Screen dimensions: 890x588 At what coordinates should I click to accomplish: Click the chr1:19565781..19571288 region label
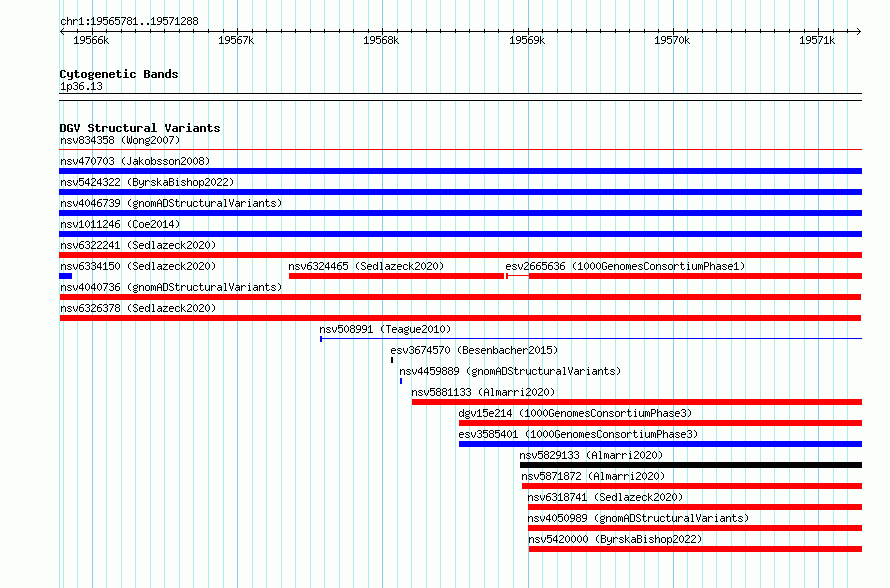click(x=129, y=21)
